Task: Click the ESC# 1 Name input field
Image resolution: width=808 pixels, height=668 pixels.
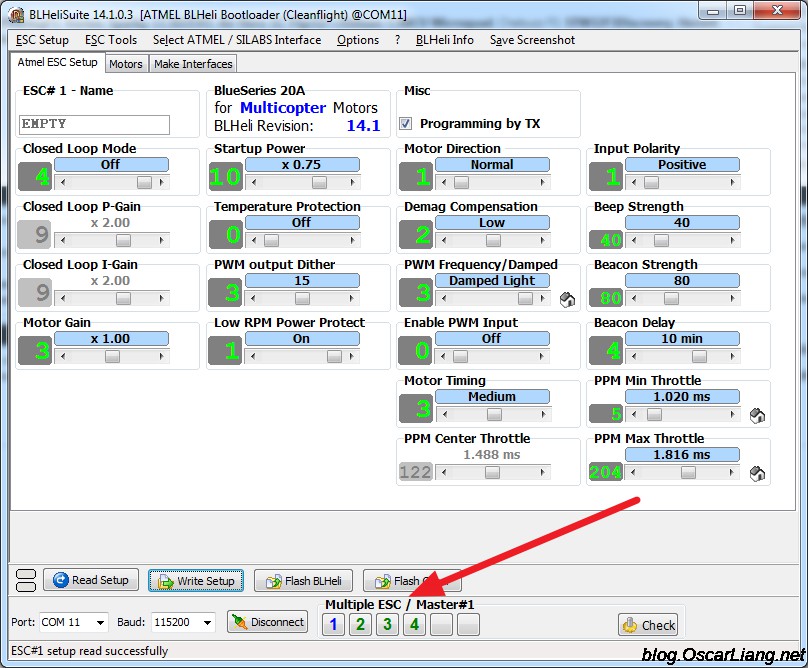Action: pyautogui.click(x=94, y=124)
